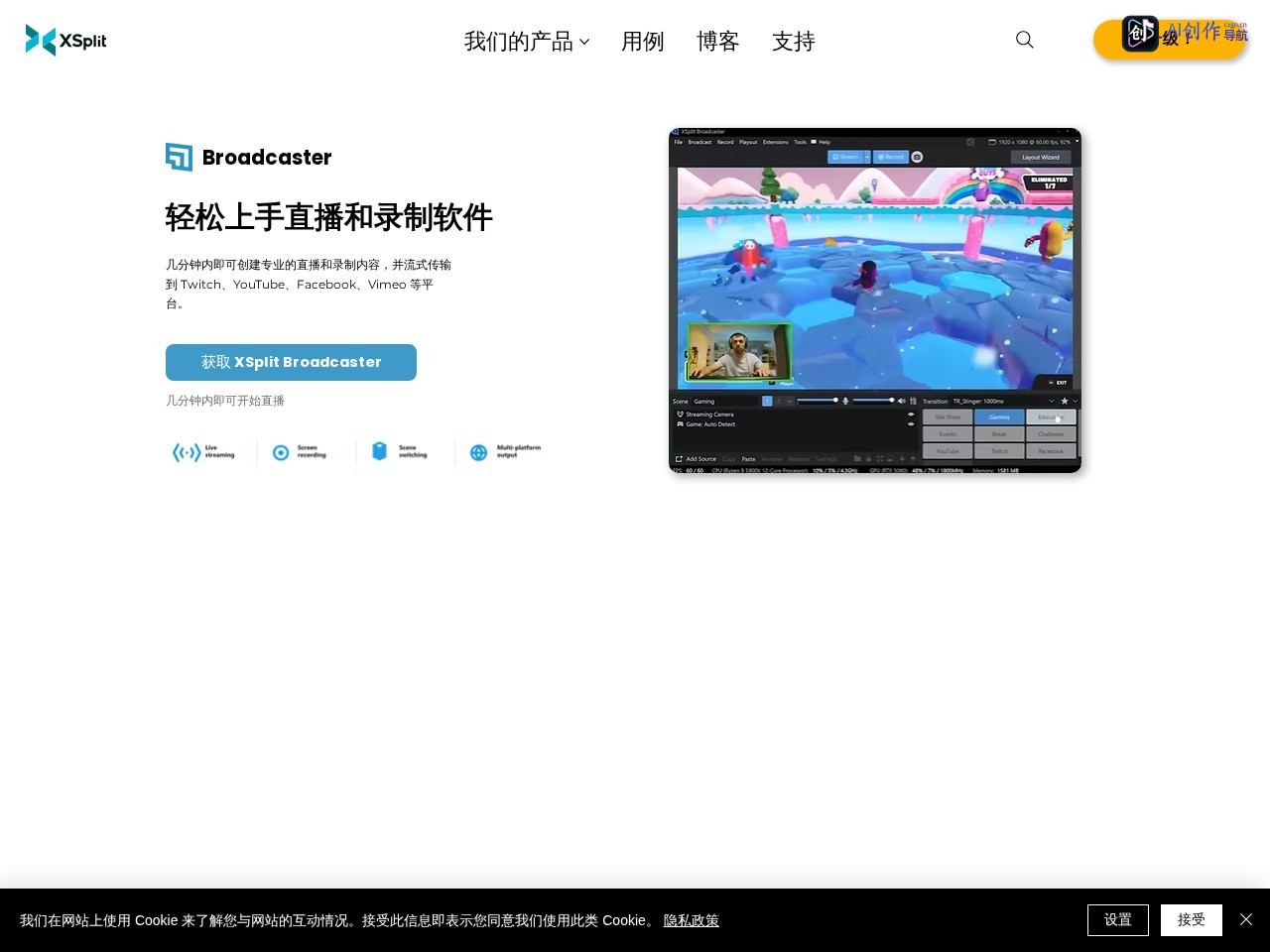
Task: Click the microphone icon in Broadcaster
Action: pyautogui.click(x=845, y=401)
